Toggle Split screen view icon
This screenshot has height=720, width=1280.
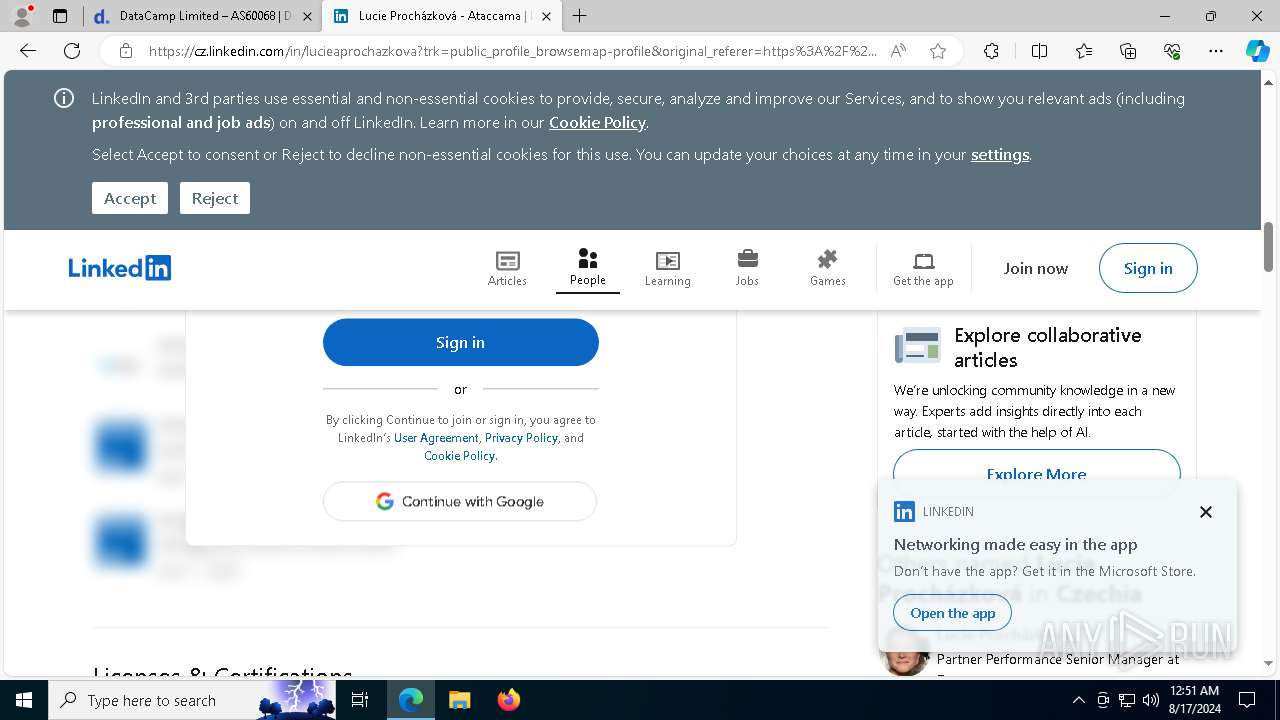click(1039, 51)
